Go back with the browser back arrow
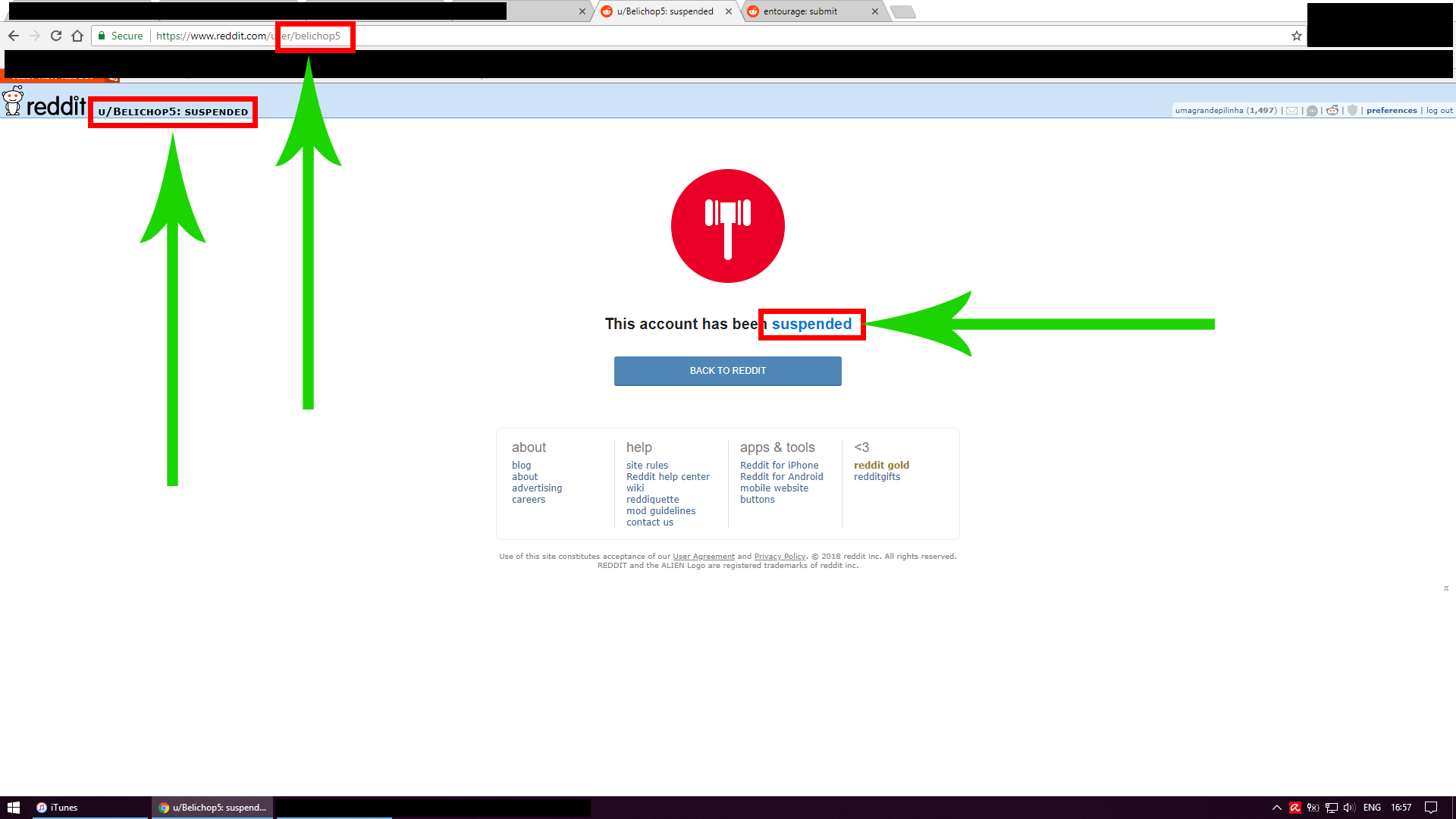 [x=14, y=36]
